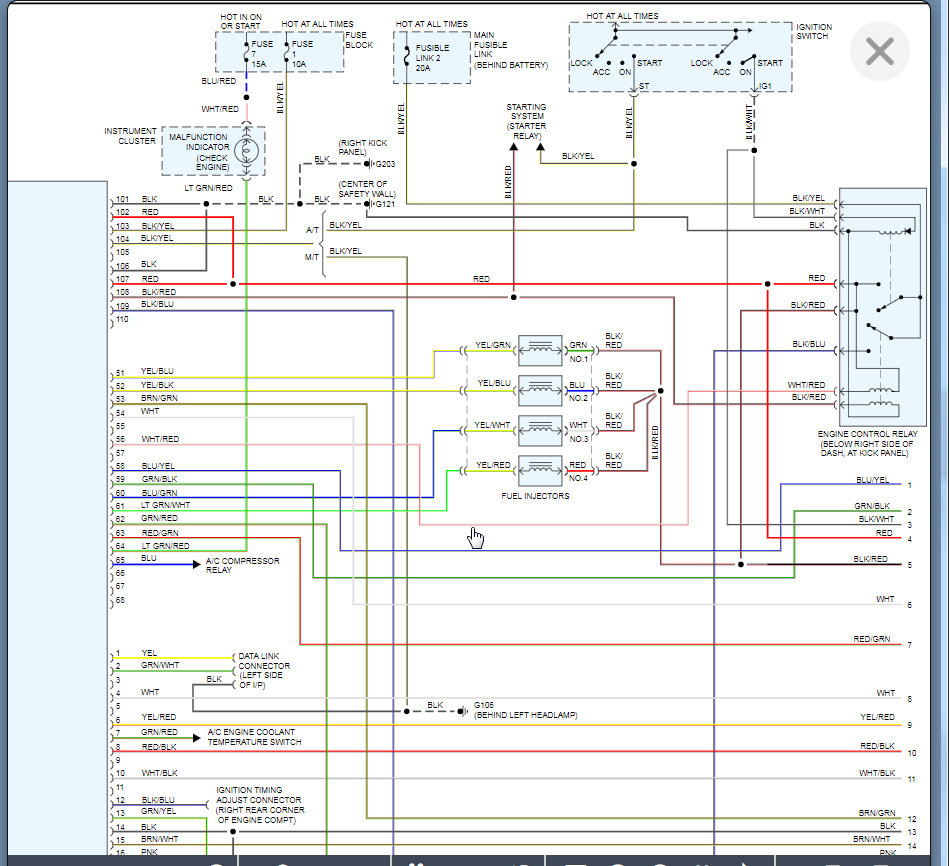This screenshot has height=866, width=949.
Task: Close the wiring diagram overlay
Action: tap(879, 51)
